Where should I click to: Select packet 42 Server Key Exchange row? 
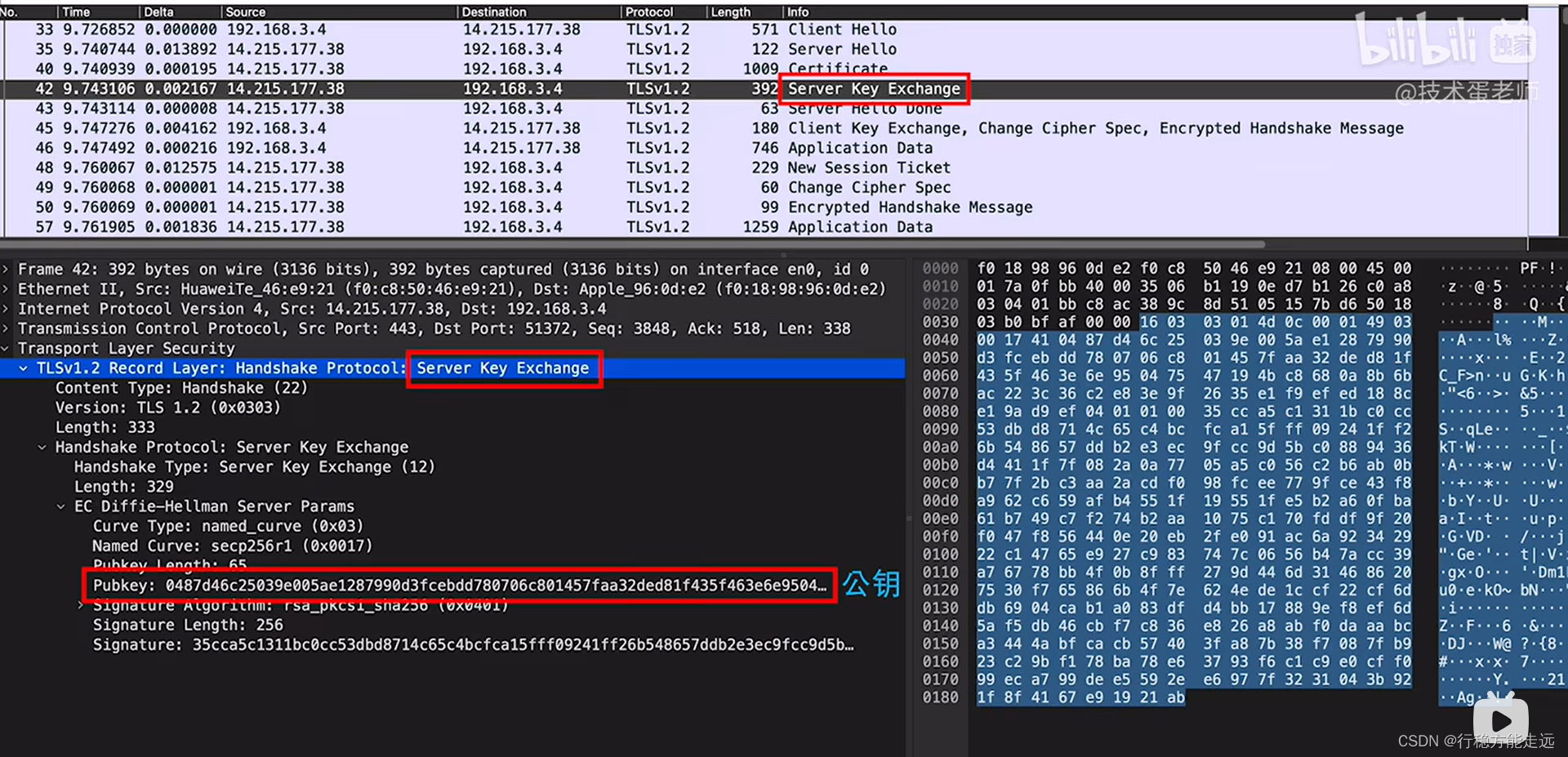[764, 88]
